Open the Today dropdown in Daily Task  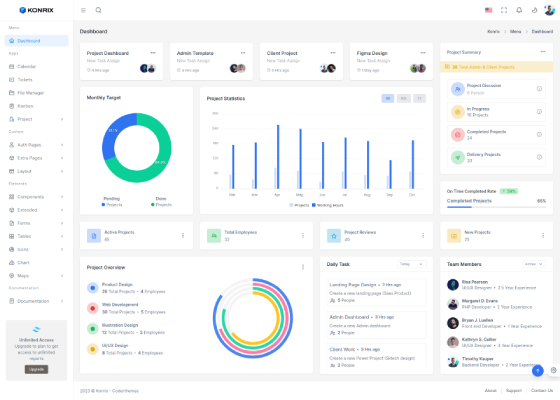coord(411,264)
